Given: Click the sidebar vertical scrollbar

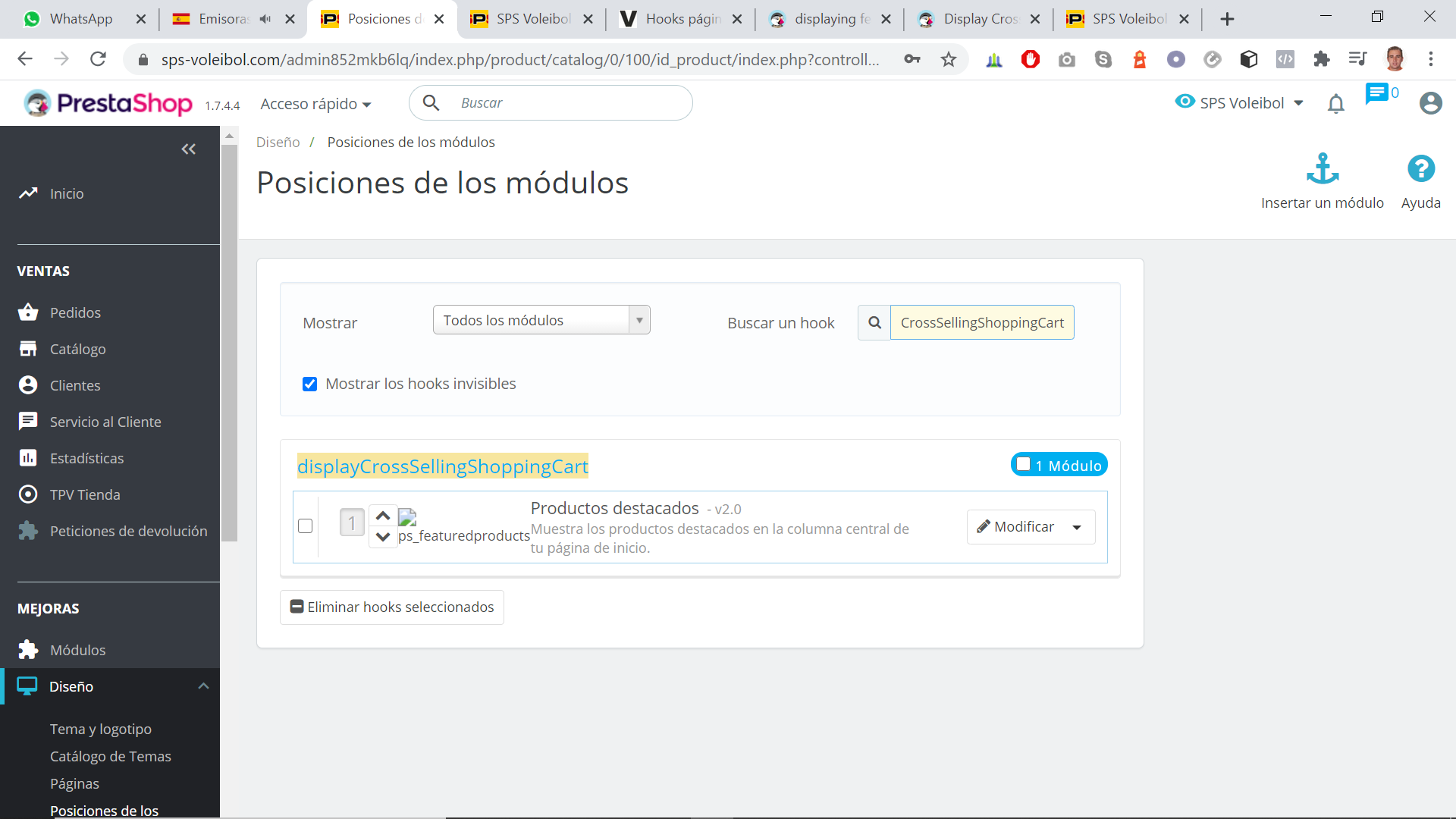Looking at the screenshot, I should 229,341.
